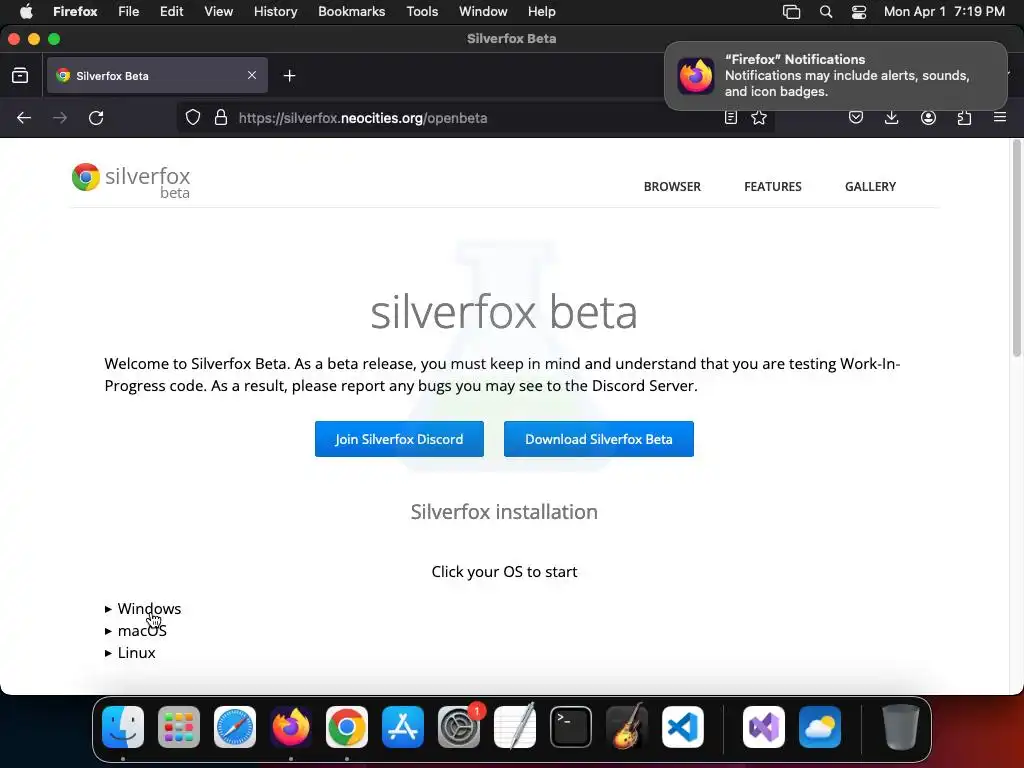
Task: Bookmark this page with the star icon
Action: (759, 118)
